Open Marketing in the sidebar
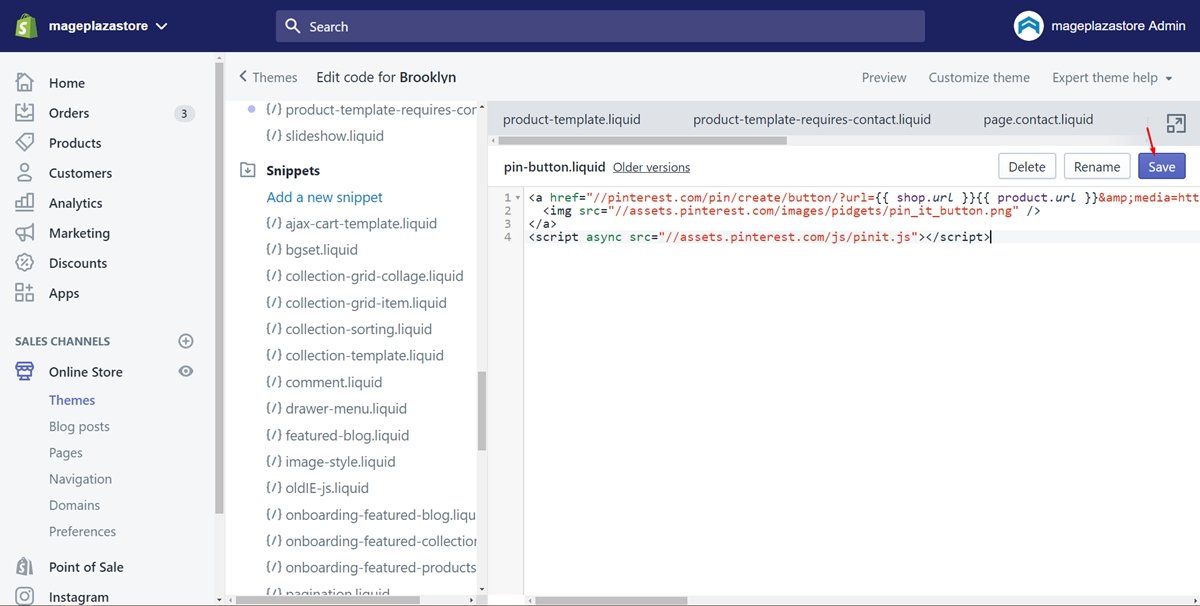The image size is (1200, 606). (79, 233)
